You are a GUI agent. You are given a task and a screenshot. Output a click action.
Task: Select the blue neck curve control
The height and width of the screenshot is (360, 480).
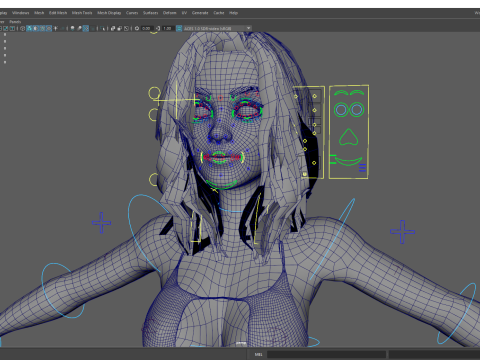coord(230,210)
